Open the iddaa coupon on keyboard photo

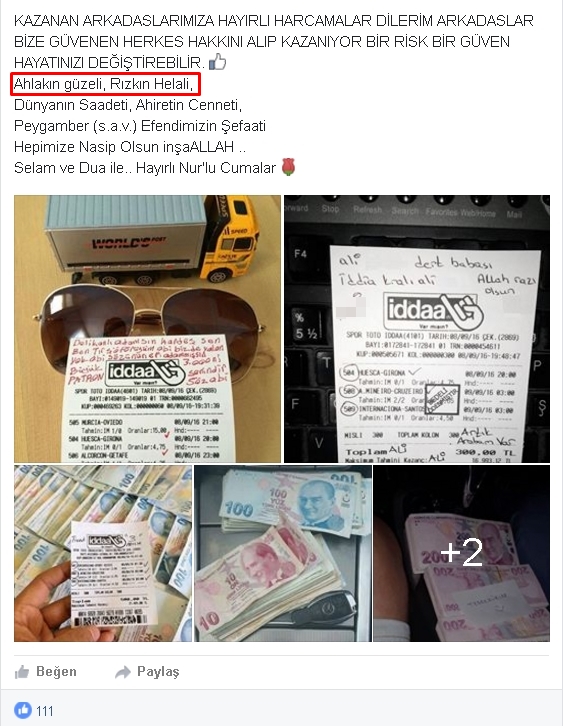(417, 329)
